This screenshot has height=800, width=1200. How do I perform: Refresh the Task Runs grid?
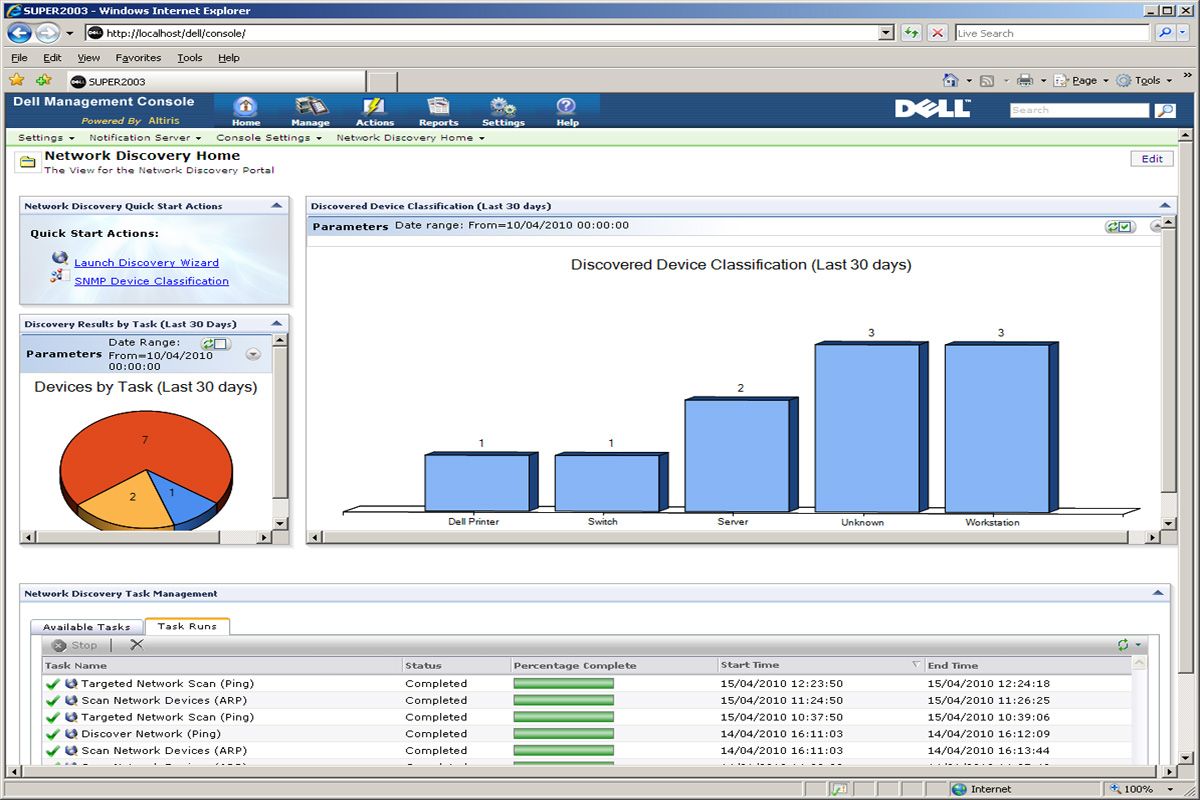point(1123,645)
